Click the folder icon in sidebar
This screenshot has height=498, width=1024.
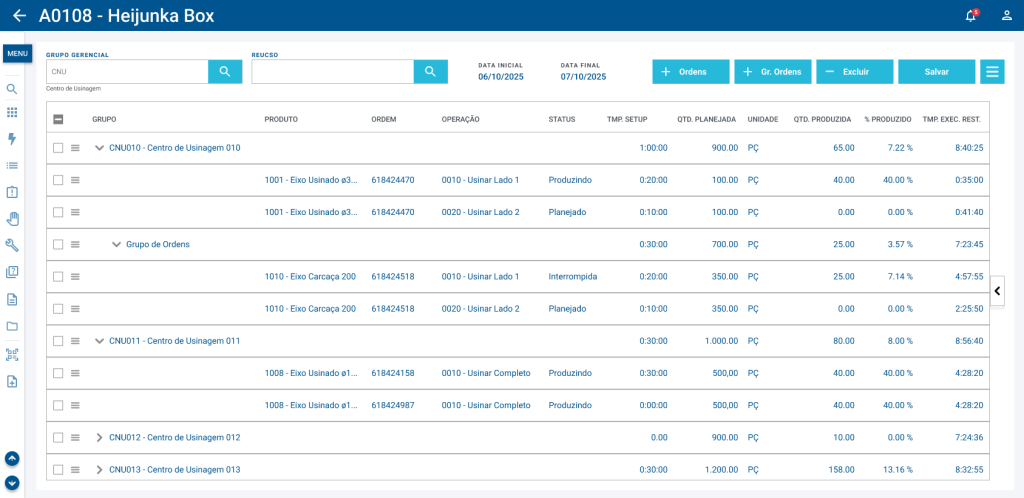pos(12,326)
